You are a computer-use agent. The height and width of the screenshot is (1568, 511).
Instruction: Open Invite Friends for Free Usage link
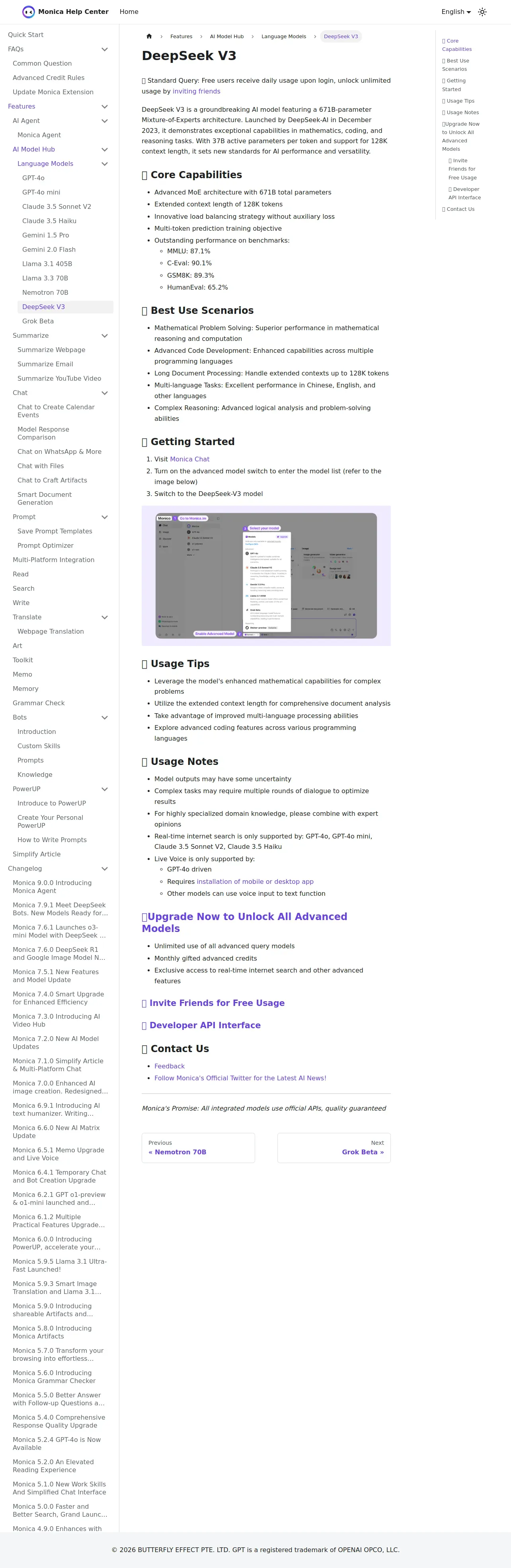pos(213,1003)
